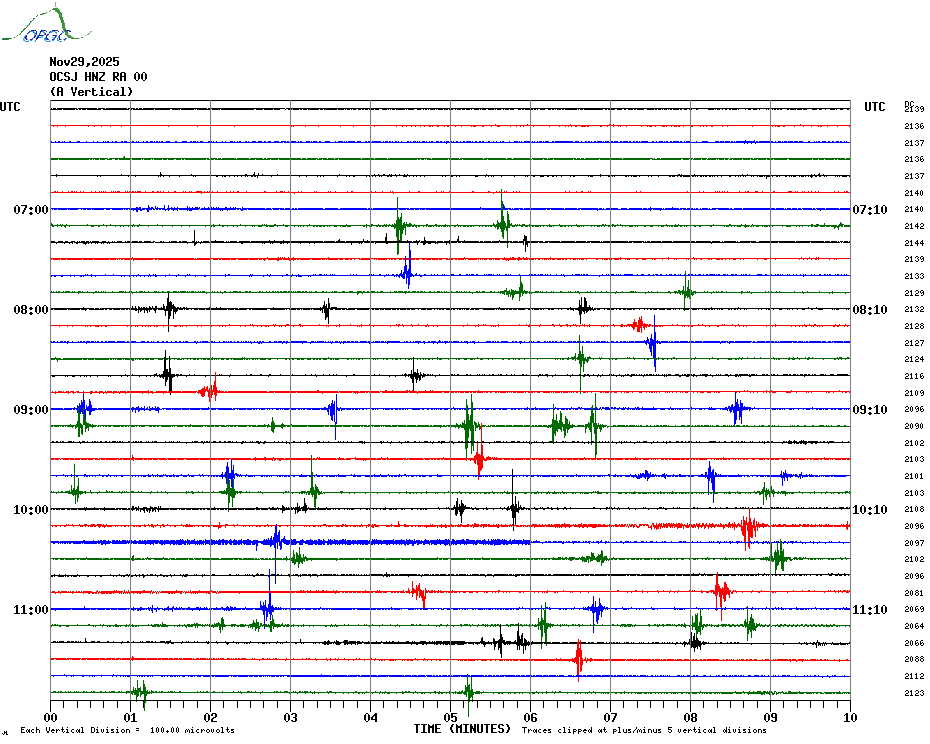930x744 pixels.
Task: Click minute tick 05 on bottom axis
Action: 450,718
